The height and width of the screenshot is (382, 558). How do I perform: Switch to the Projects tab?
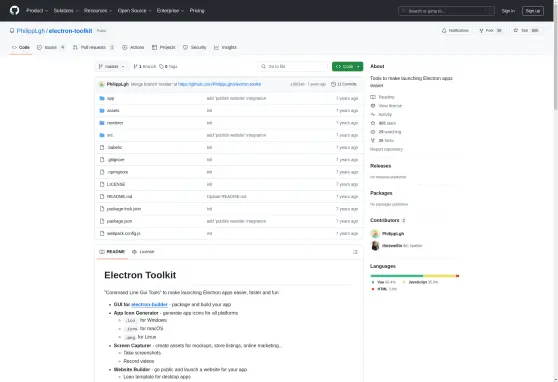[x=164, y=47]
